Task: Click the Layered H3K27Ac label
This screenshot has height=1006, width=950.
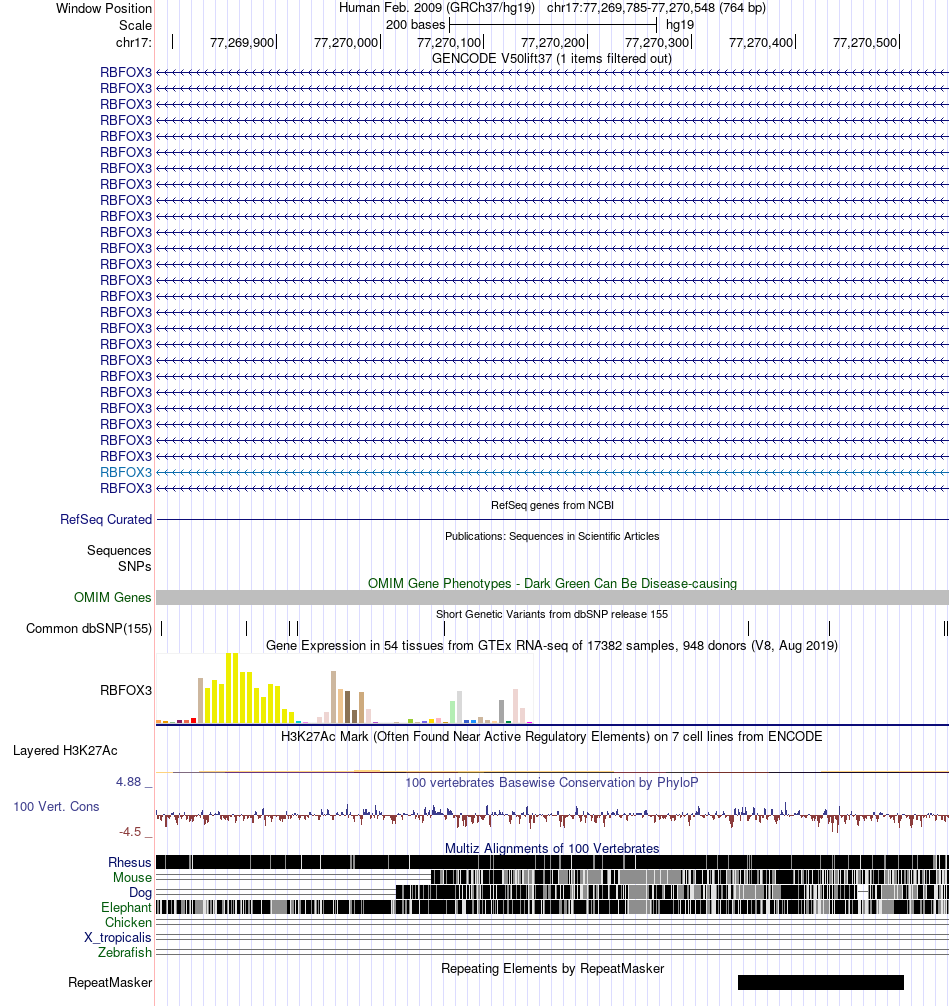Action: click(x=65, y=751)
